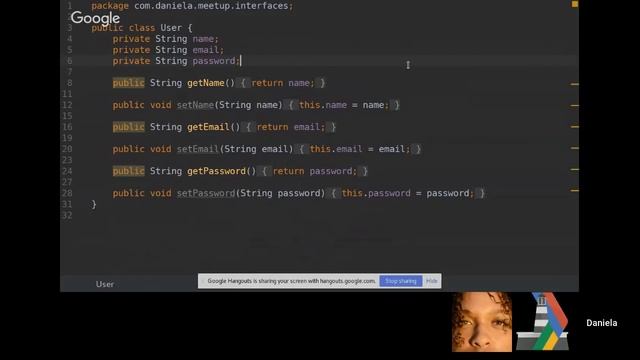Image resolution: width=640 pixels, height=360 pixels.
Task: Click the warning stripe mark beside setName
Action: coord(575,105)
